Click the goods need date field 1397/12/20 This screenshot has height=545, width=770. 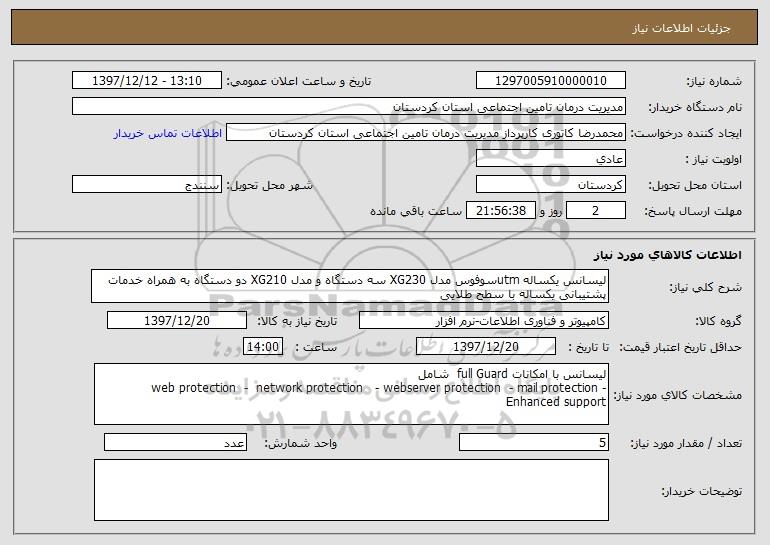coord(177,321)
